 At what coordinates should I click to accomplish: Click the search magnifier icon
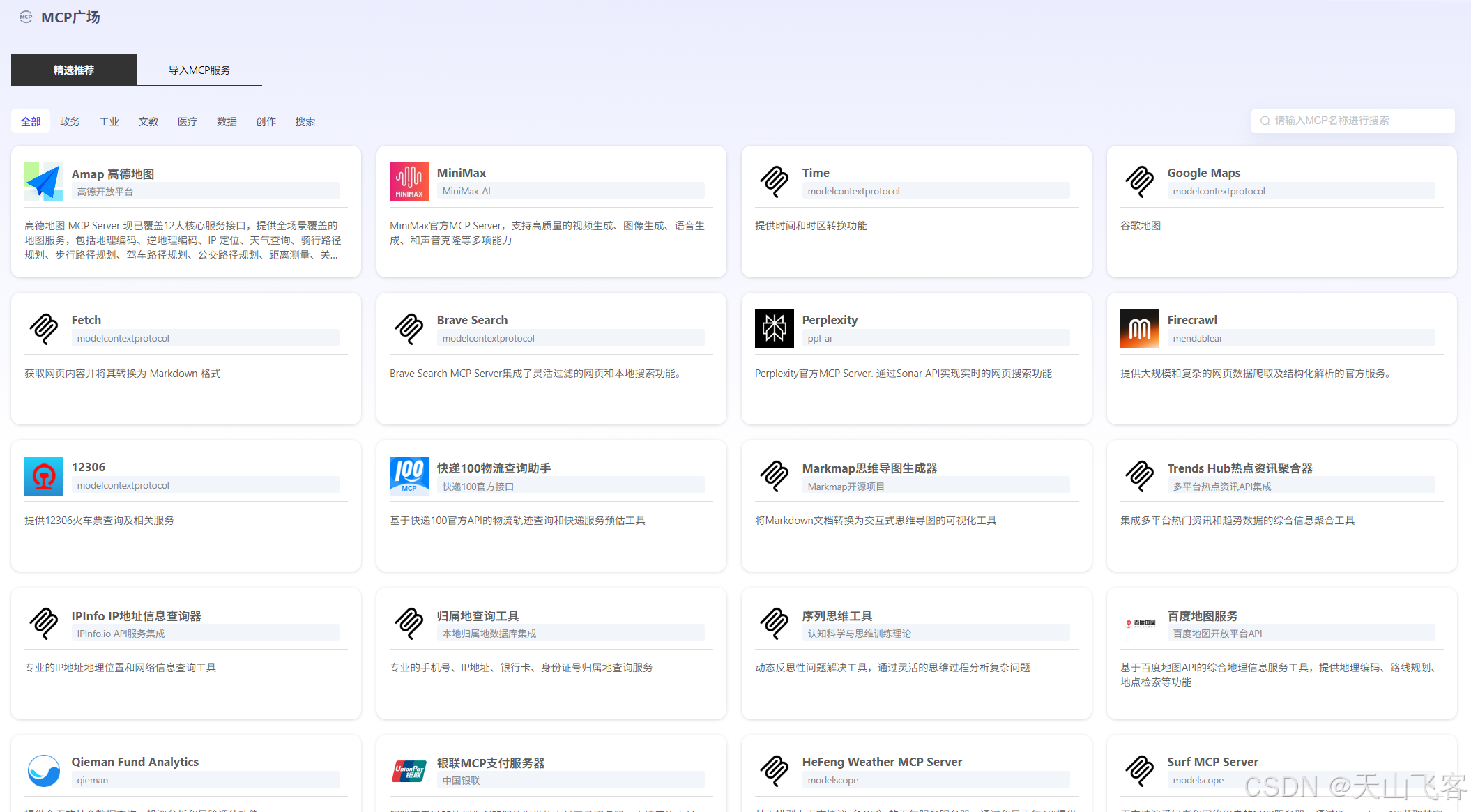point(1265,121)
